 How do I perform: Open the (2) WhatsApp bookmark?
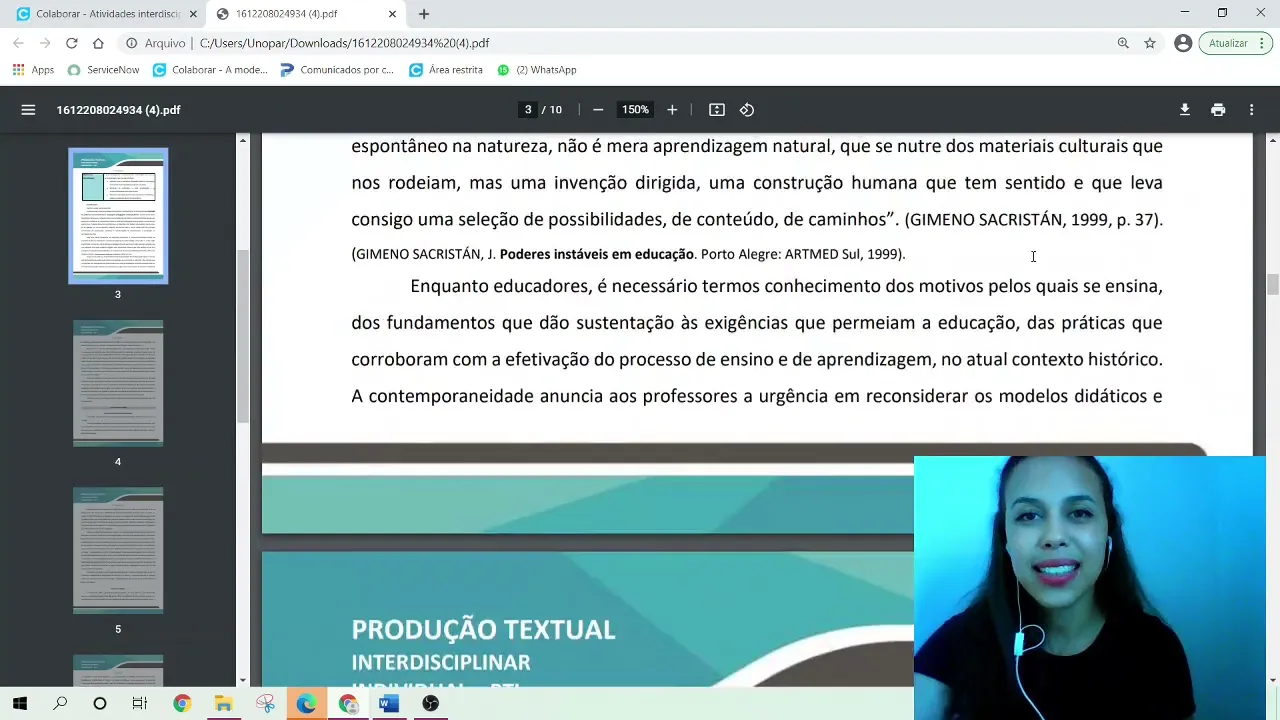pyautogui.click(x=537, y=70)
